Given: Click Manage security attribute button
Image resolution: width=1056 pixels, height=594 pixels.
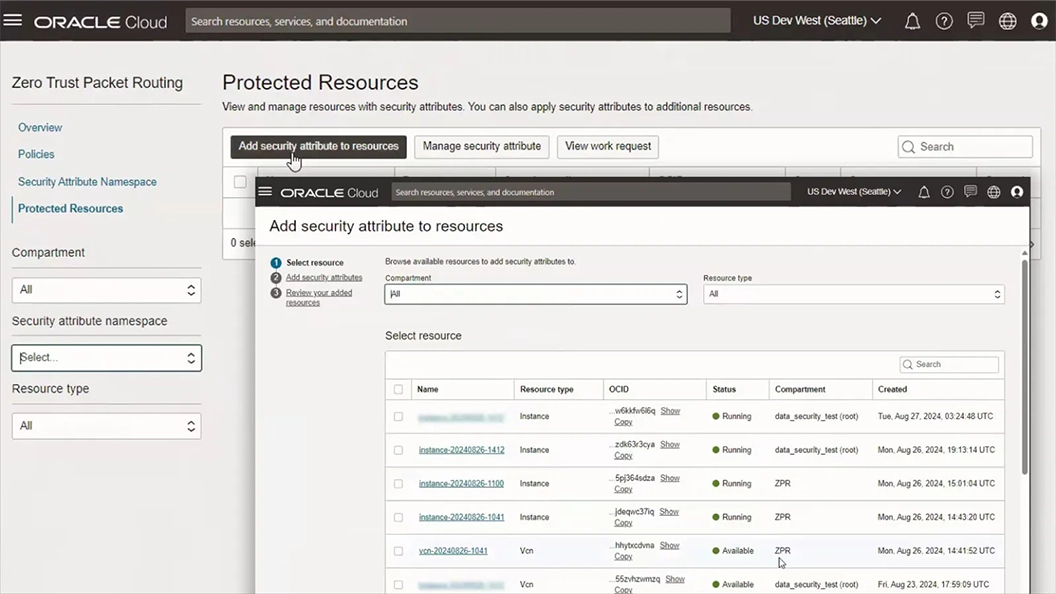Looking at the screenshot, I should [x=482, y=147].
